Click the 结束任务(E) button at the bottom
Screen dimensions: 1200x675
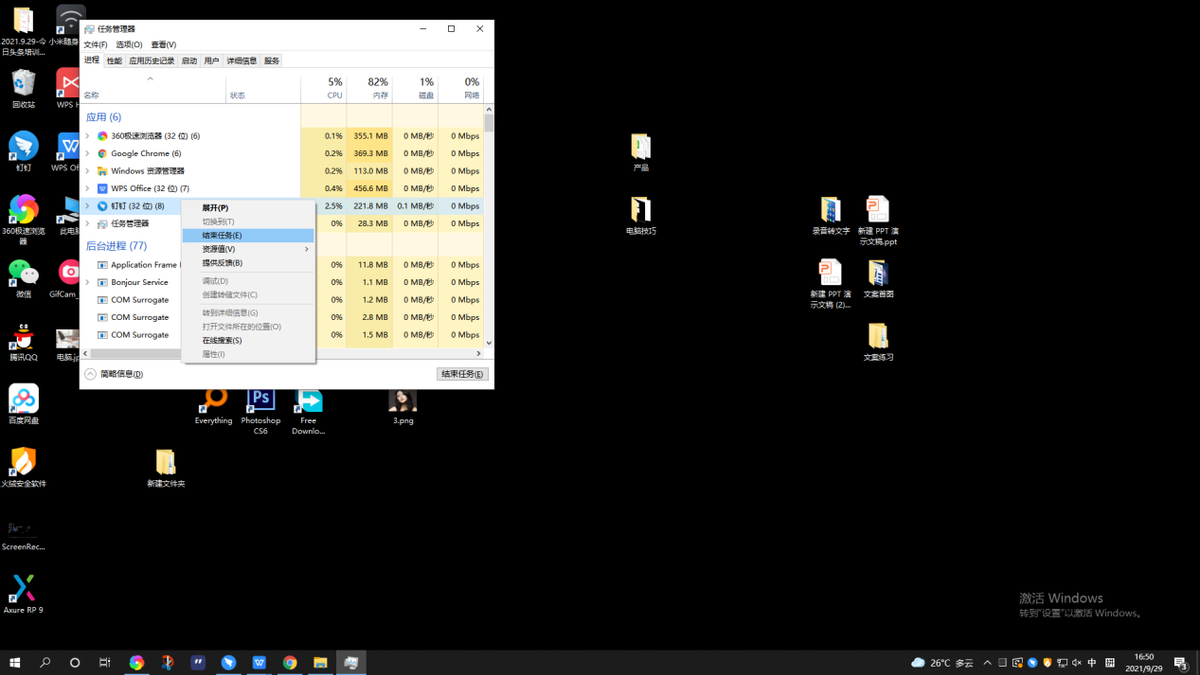(462, 374)
